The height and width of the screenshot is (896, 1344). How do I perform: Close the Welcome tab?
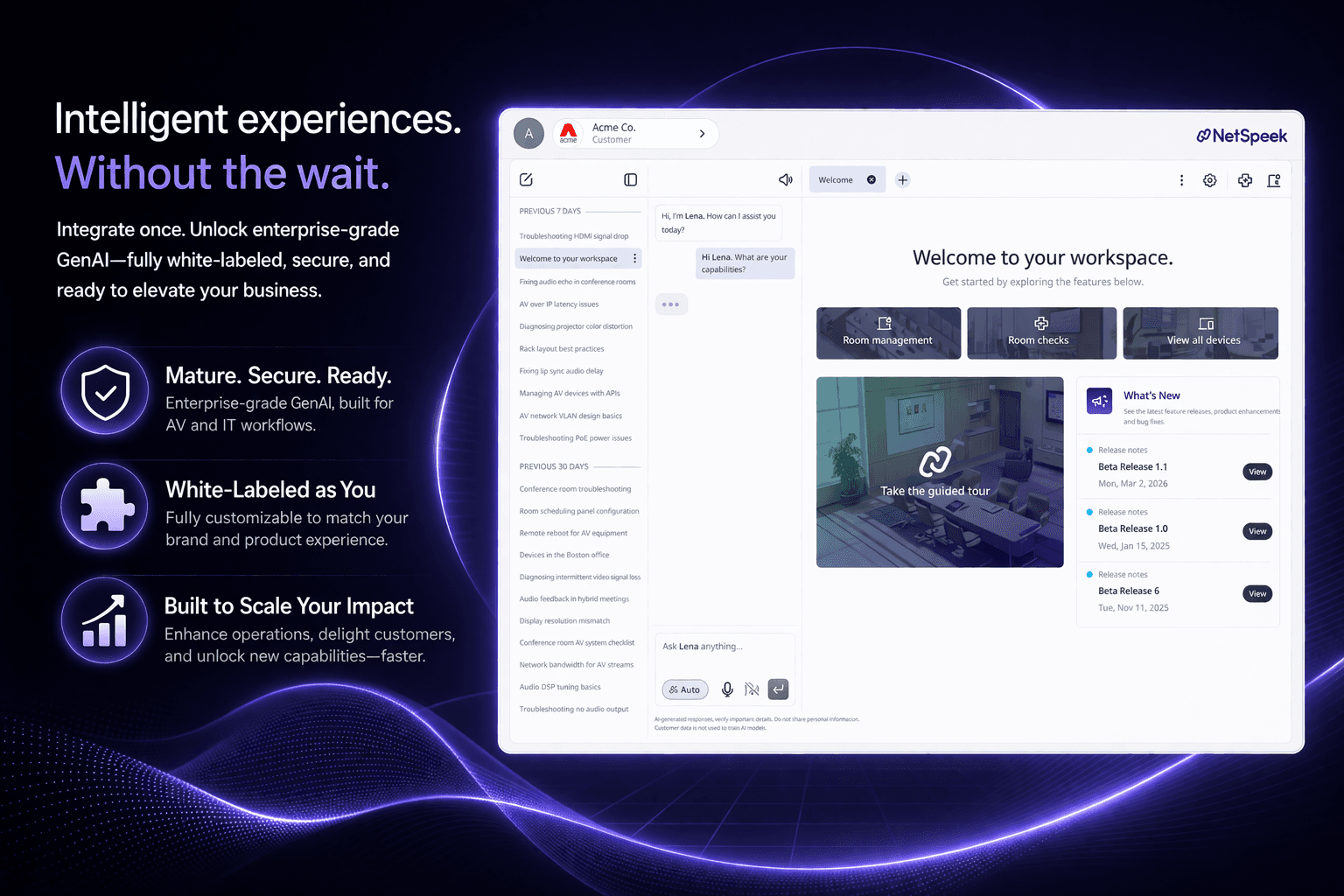[x=871, y=179]
